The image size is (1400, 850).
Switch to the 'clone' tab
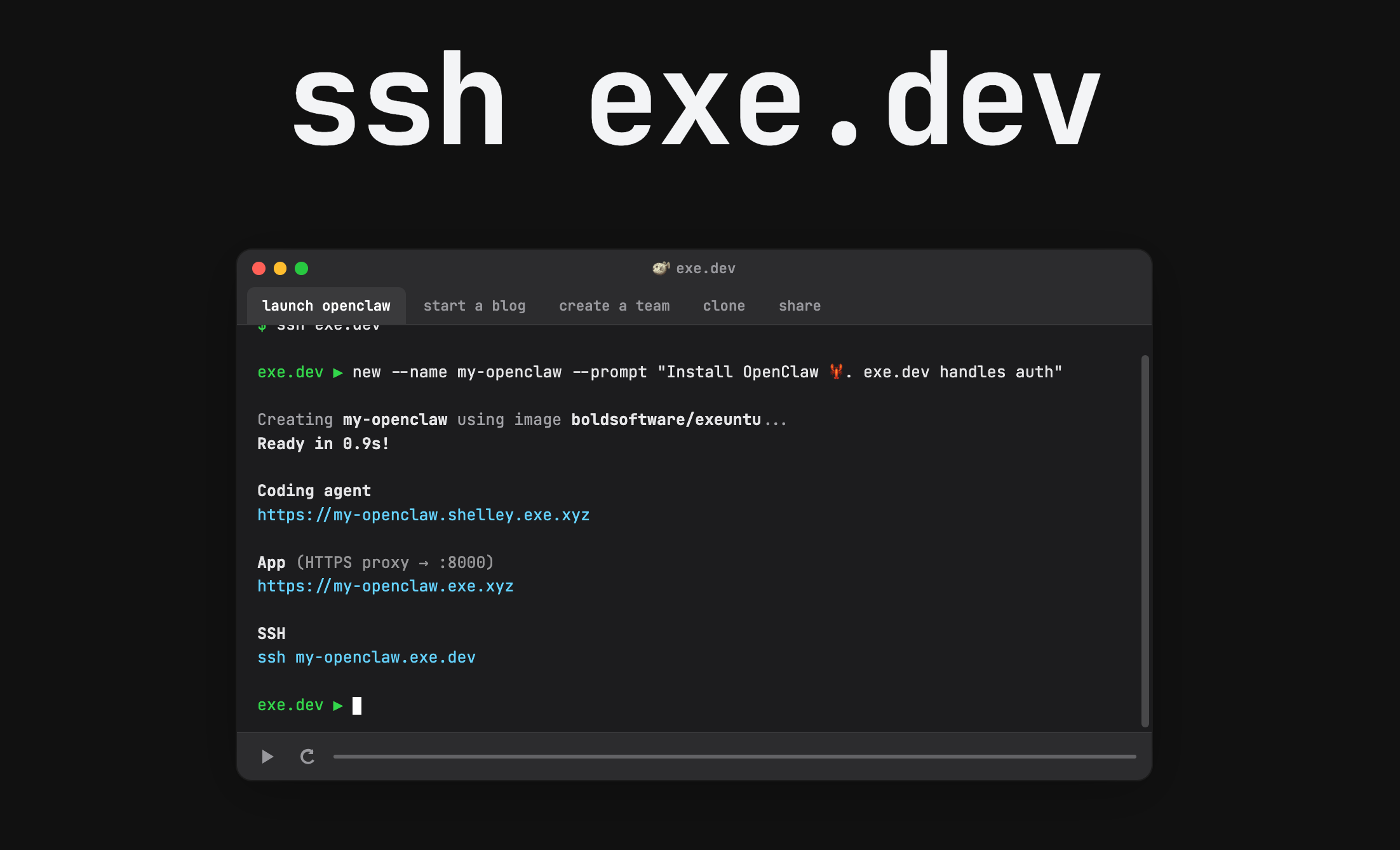pos(724,306)
